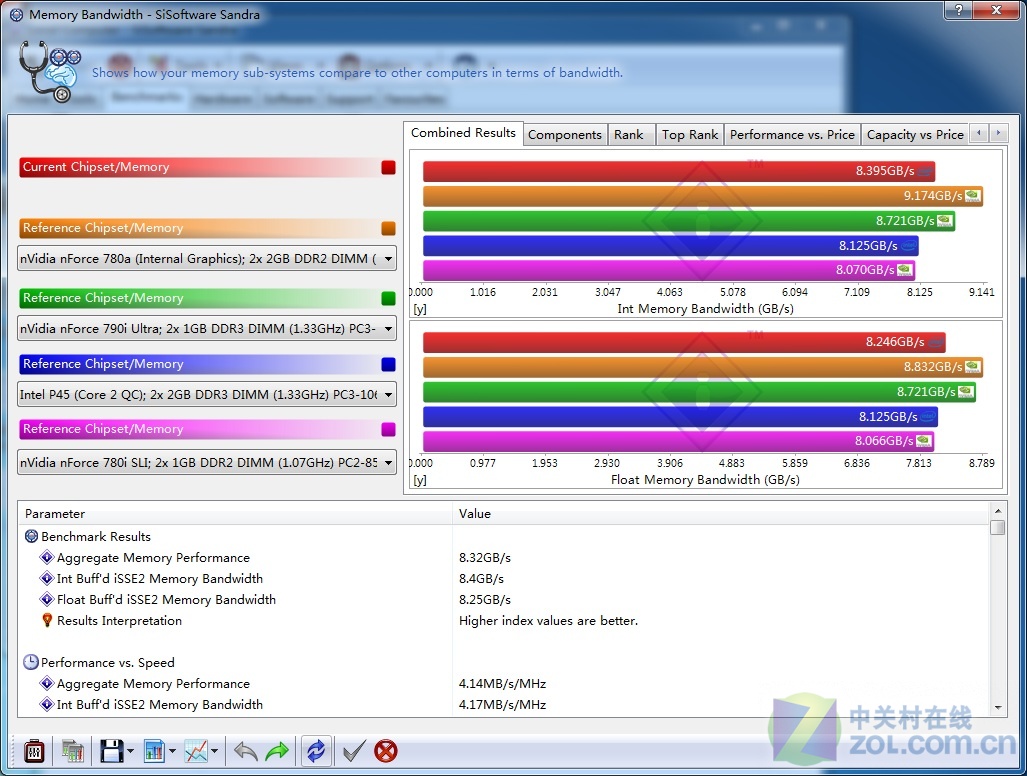The image size is (1027, 776).
Task: Click the orange 8.832GB/s Float bandwidth bar
Action: click(703, 367)
